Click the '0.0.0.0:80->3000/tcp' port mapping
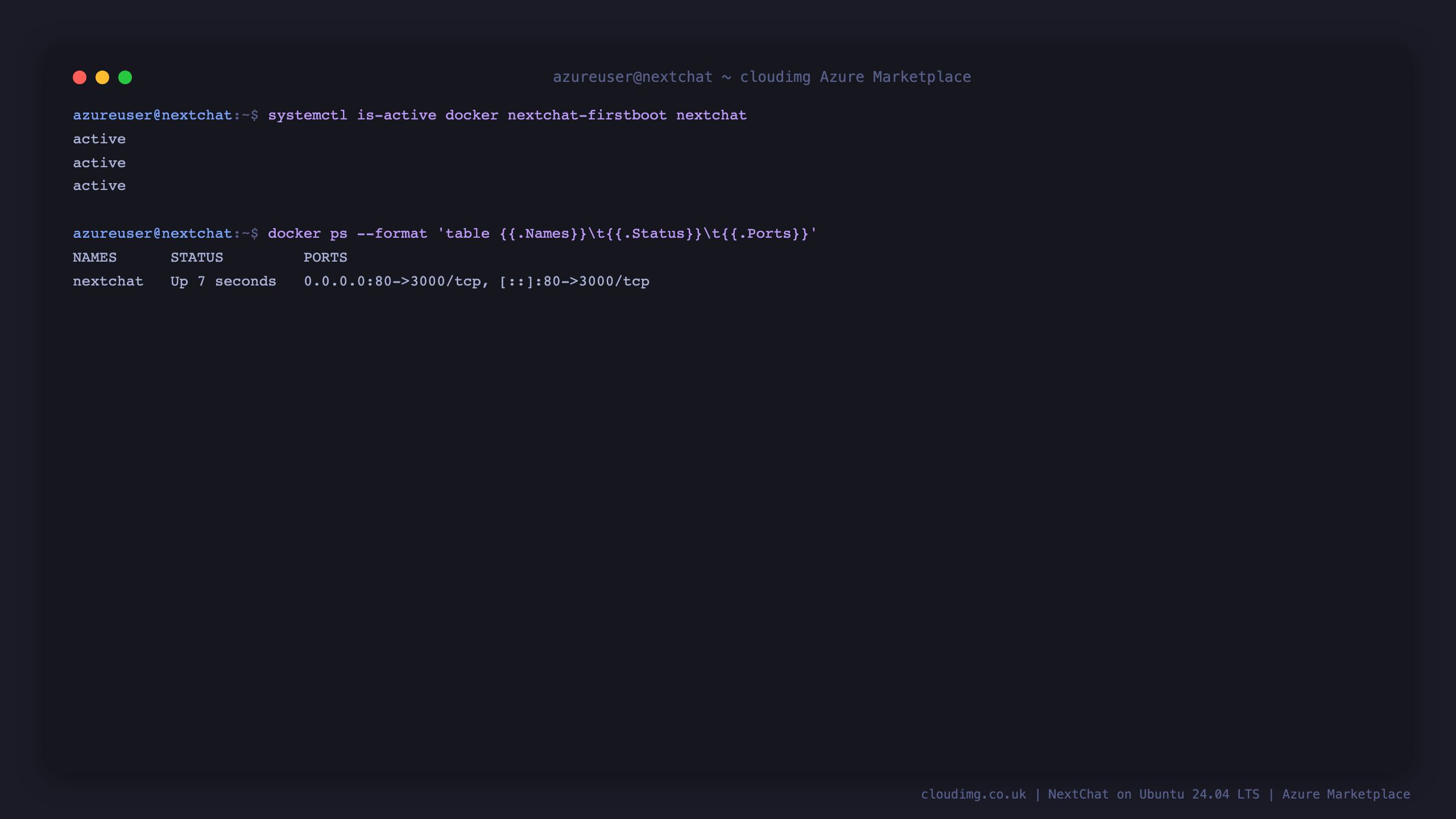Screen dimensions: 1456x819 pyautogui.click(x=392, y=281)
